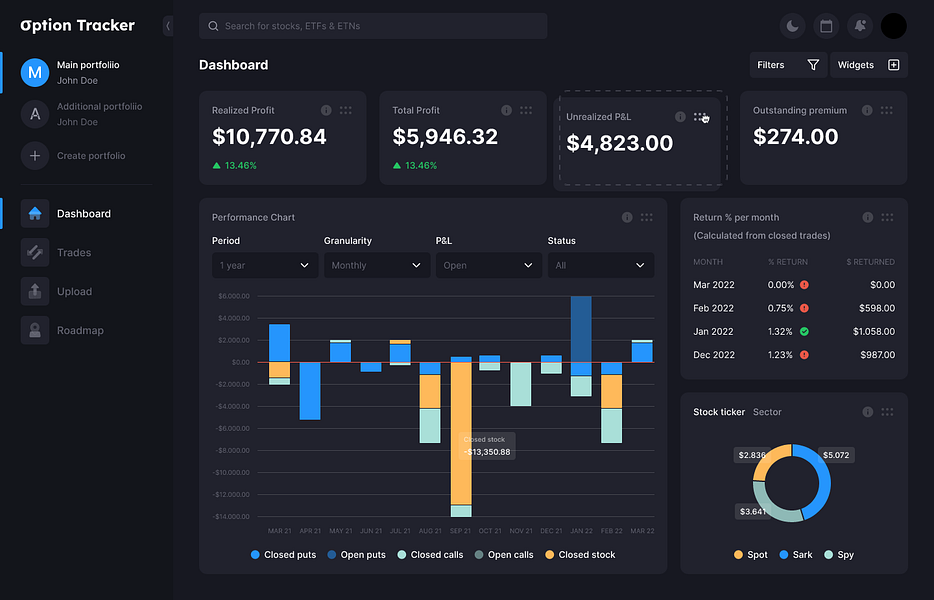
Task: Click the stocks search input field
Action: 372,25
